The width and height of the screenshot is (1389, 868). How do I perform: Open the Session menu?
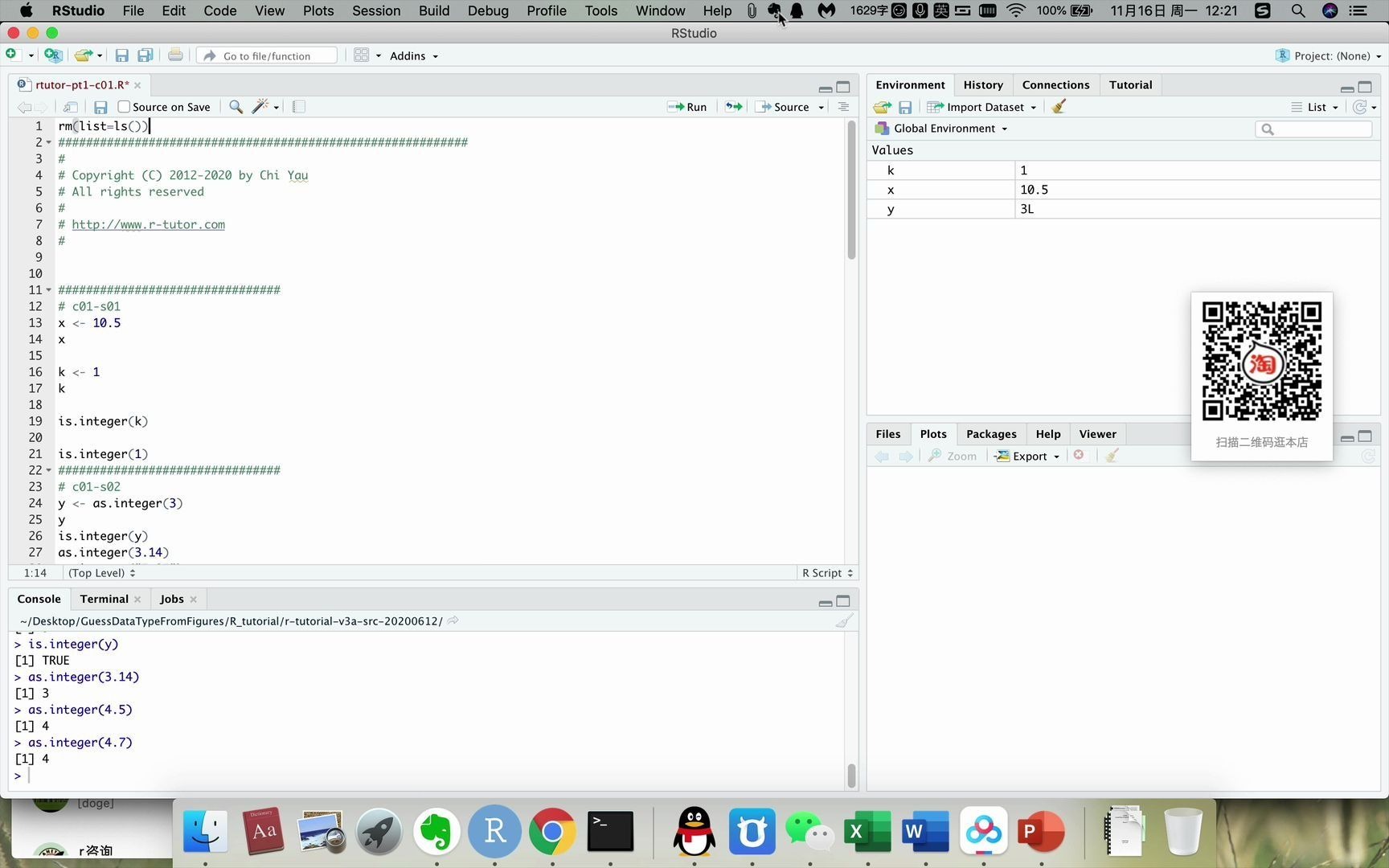[376, 10]
